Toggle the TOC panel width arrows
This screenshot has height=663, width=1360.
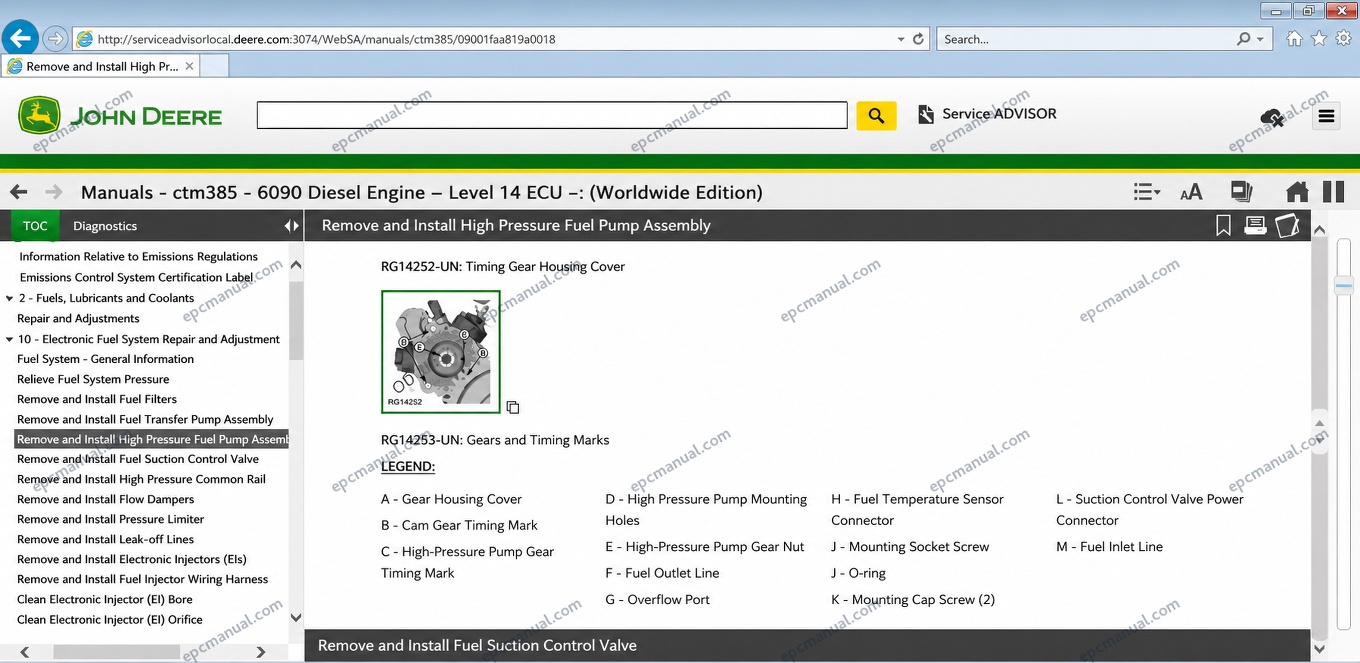(x=291, y=226)
